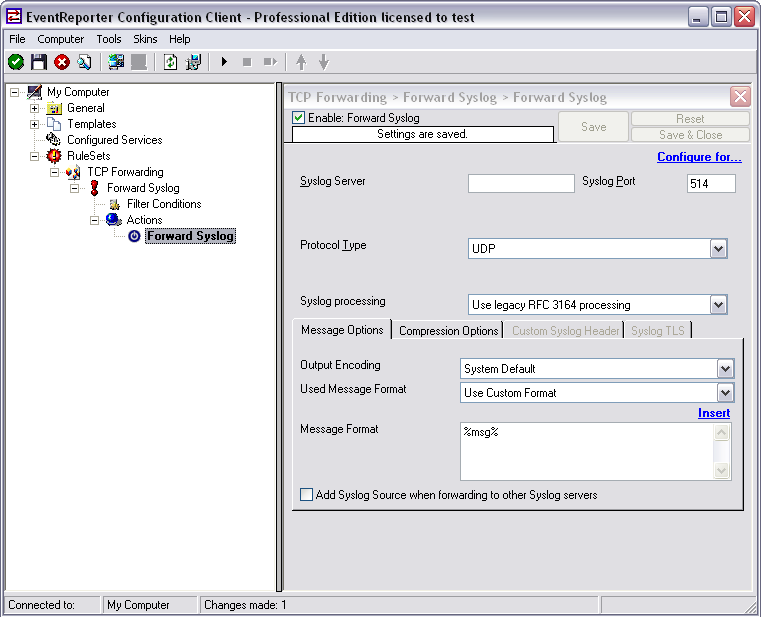The width and height of the screenshot is (761, 617).
Task: Expand the Templates tree node
Action: click(34, 124)
